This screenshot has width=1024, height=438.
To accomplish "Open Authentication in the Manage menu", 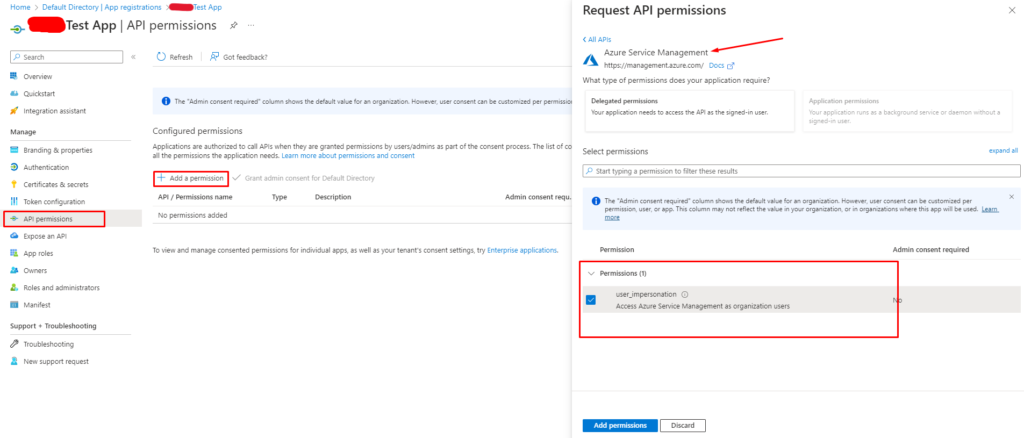I will pyautogui.click(x=46, y=167).
